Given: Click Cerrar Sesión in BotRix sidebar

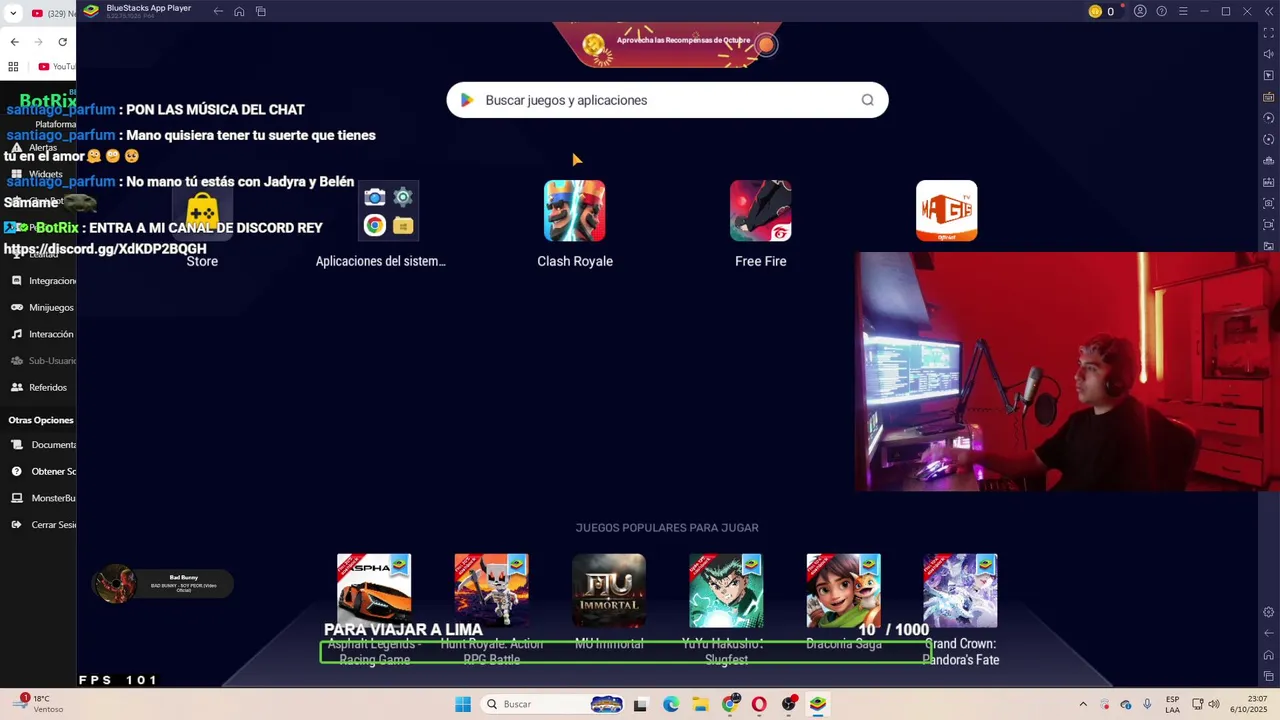Looking at the screenshot, I should pyautogui.click(x=43, y=525).
